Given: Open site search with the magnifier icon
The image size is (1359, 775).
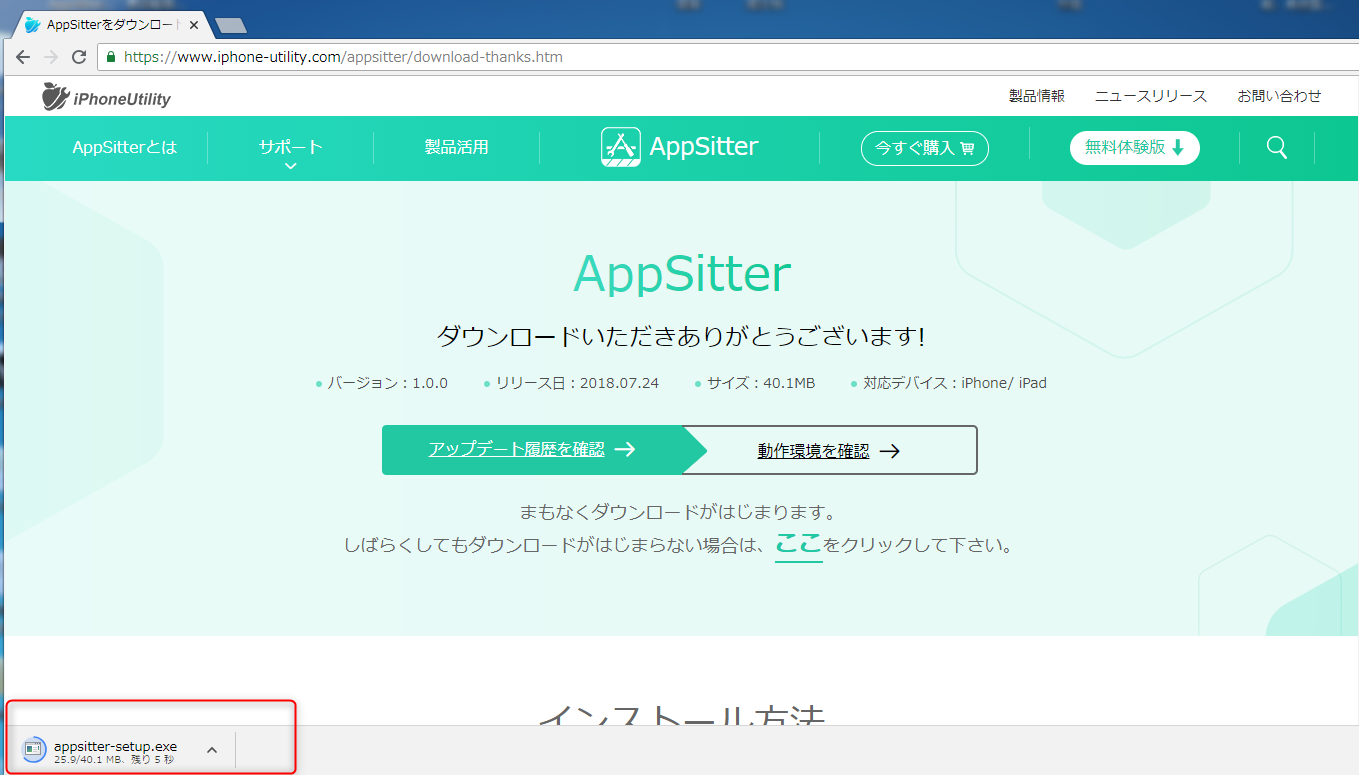Looking at the screenshot, I should tap(1276, 147).
